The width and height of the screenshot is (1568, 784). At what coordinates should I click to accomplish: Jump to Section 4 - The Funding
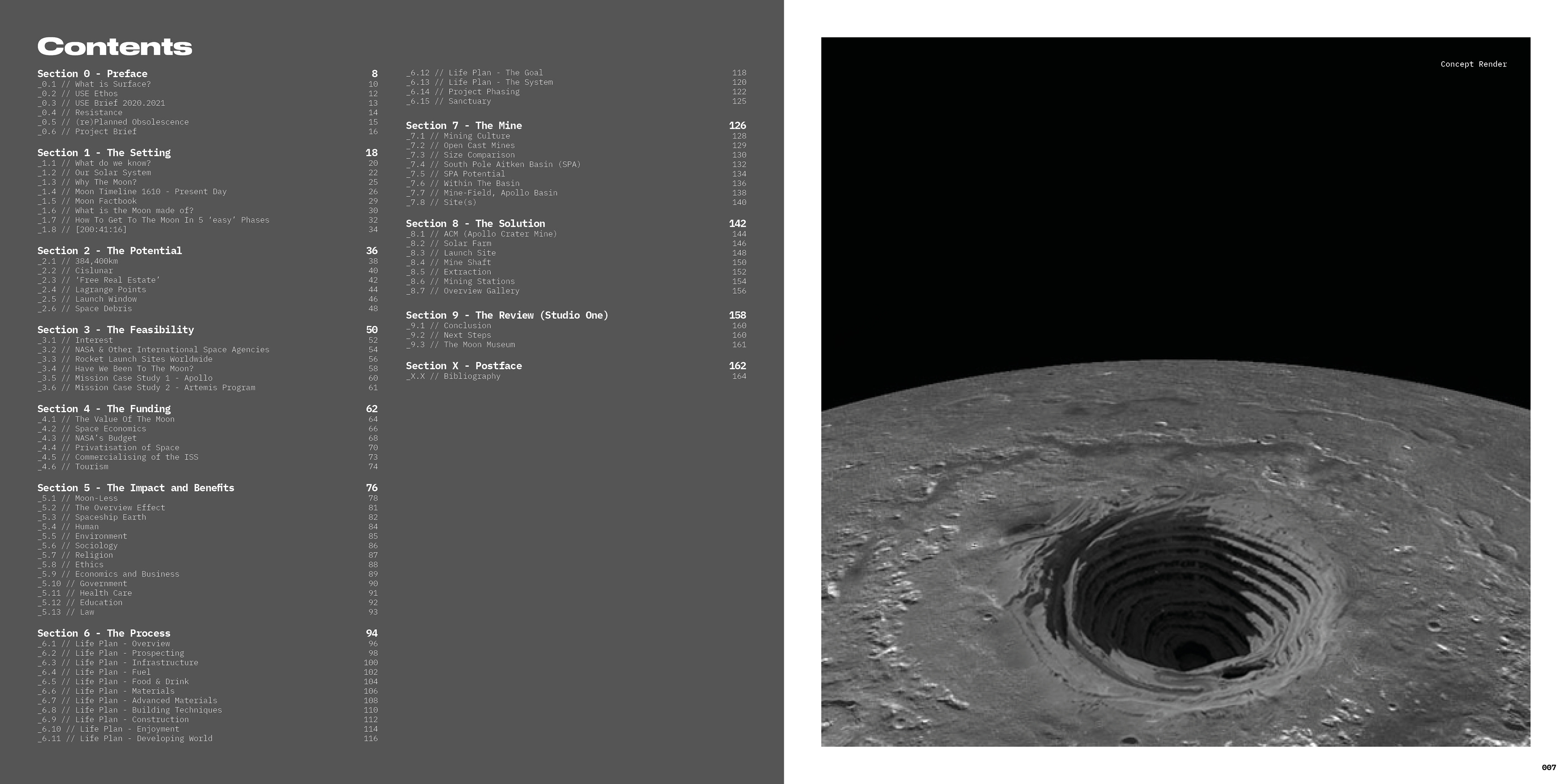click(x=103, y=409)
